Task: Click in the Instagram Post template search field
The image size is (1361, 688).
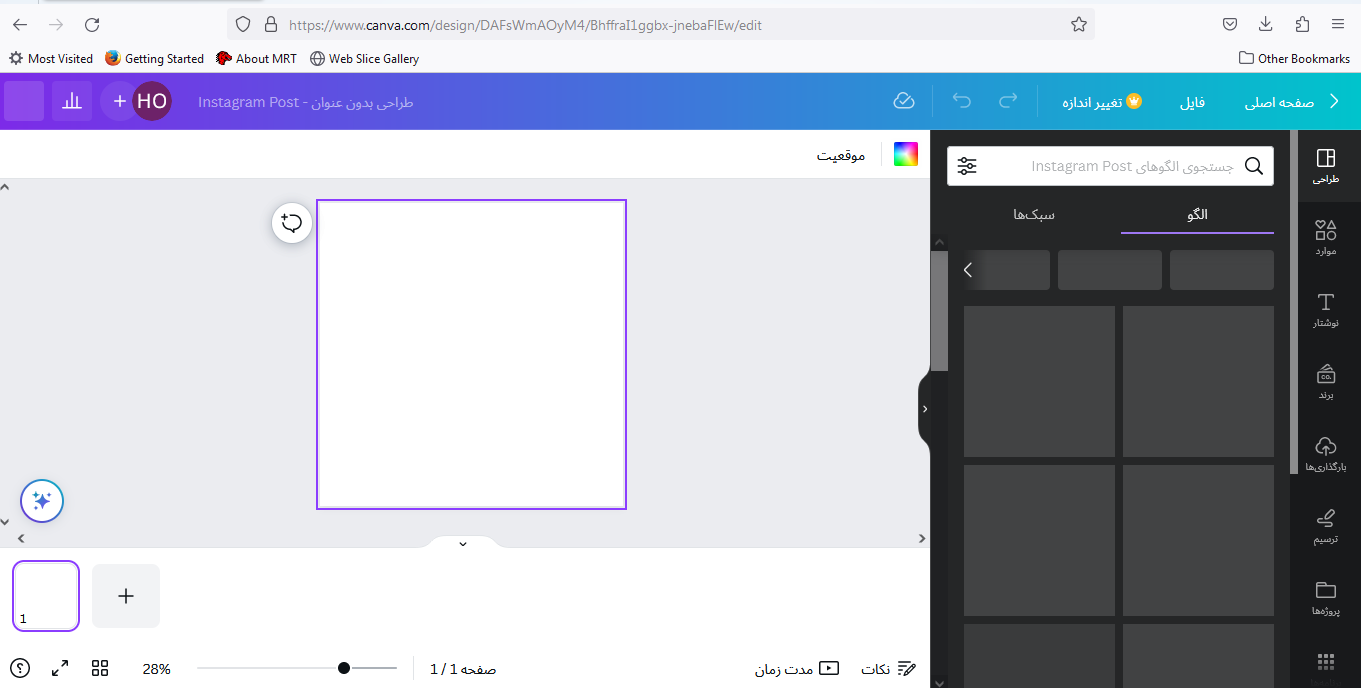Action: pyautogui.click(x=1110, y=166)
